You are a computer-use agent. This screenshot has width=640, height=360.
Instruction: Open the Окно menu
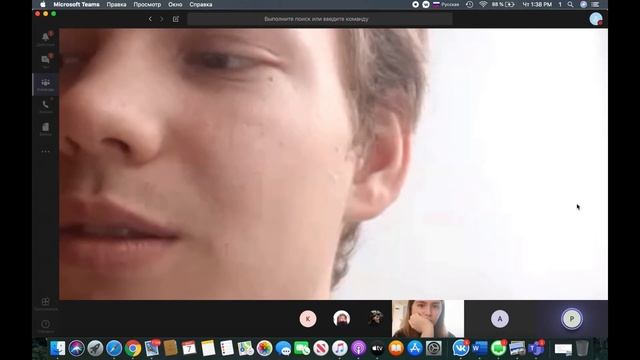click(175, 4)
